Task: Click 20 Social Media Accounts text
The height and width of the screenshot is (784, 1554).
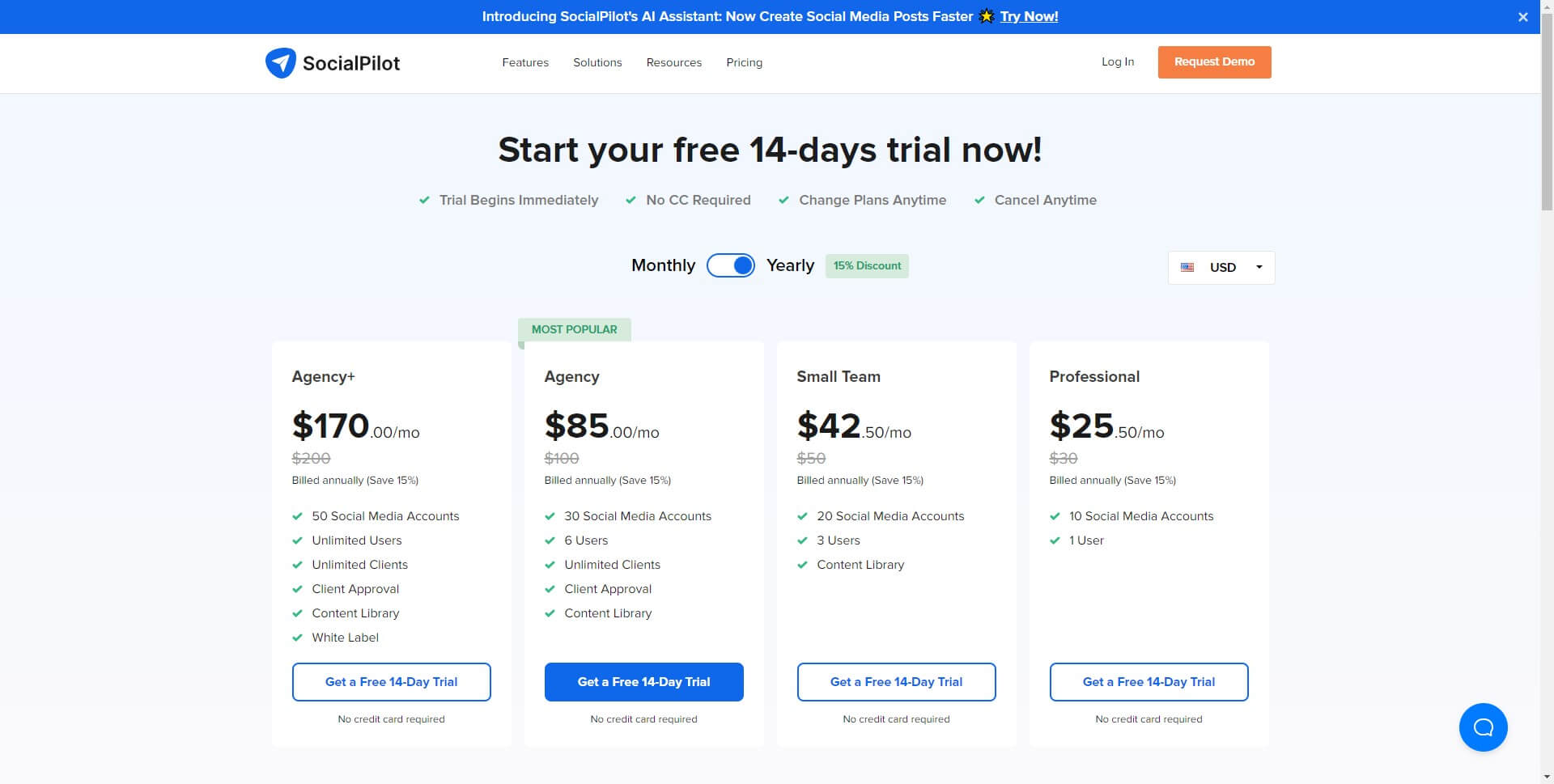Action: [890, 516]
